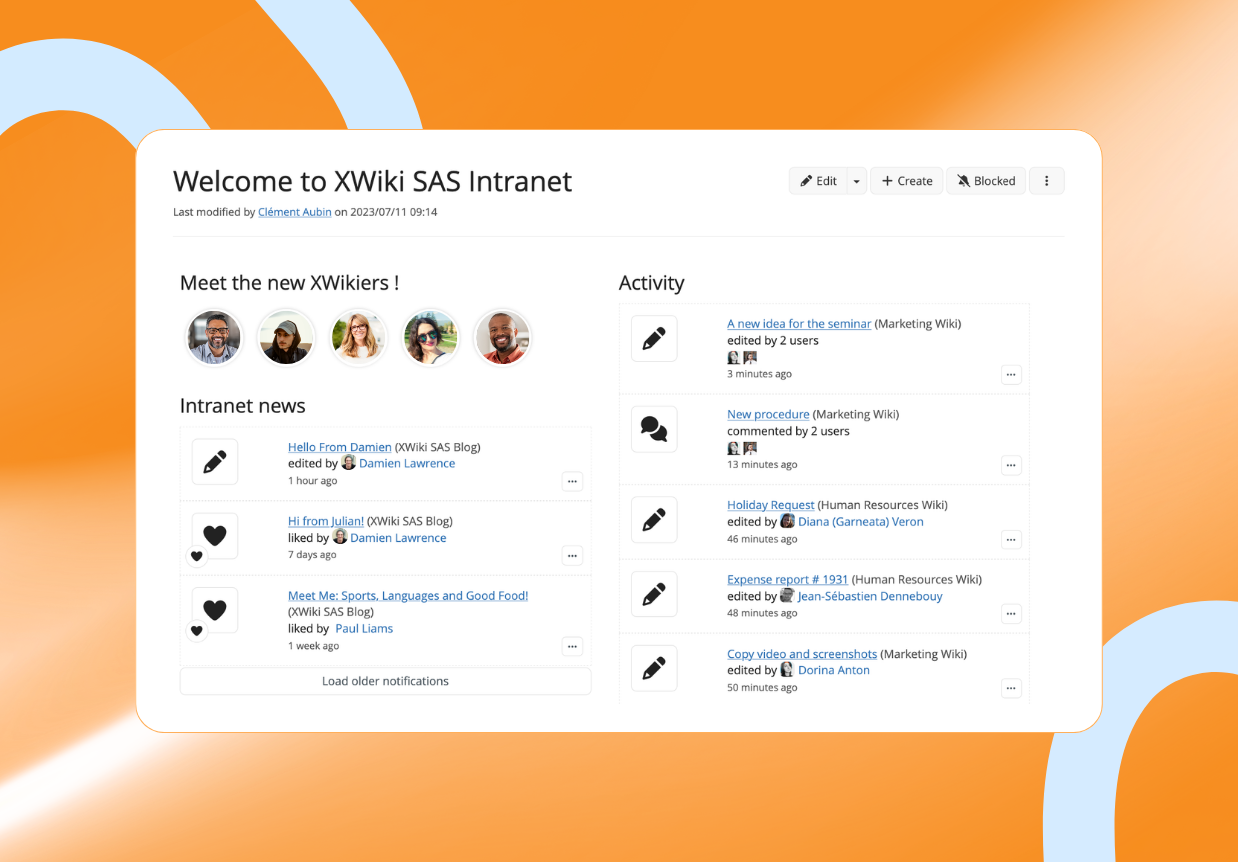Open A new idea for the seminar link

[x=799, y=324]
